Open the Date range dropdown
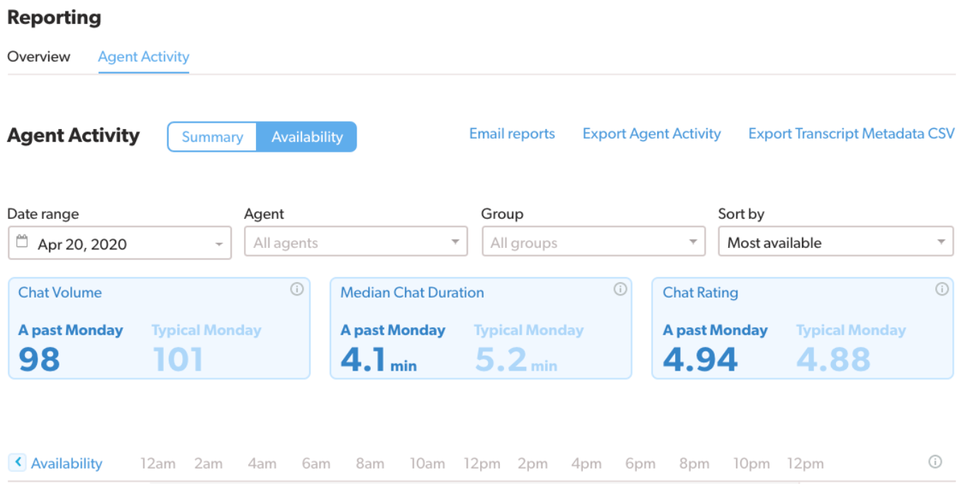The width and height of the screenshot is (970, 484). [120, 243]
